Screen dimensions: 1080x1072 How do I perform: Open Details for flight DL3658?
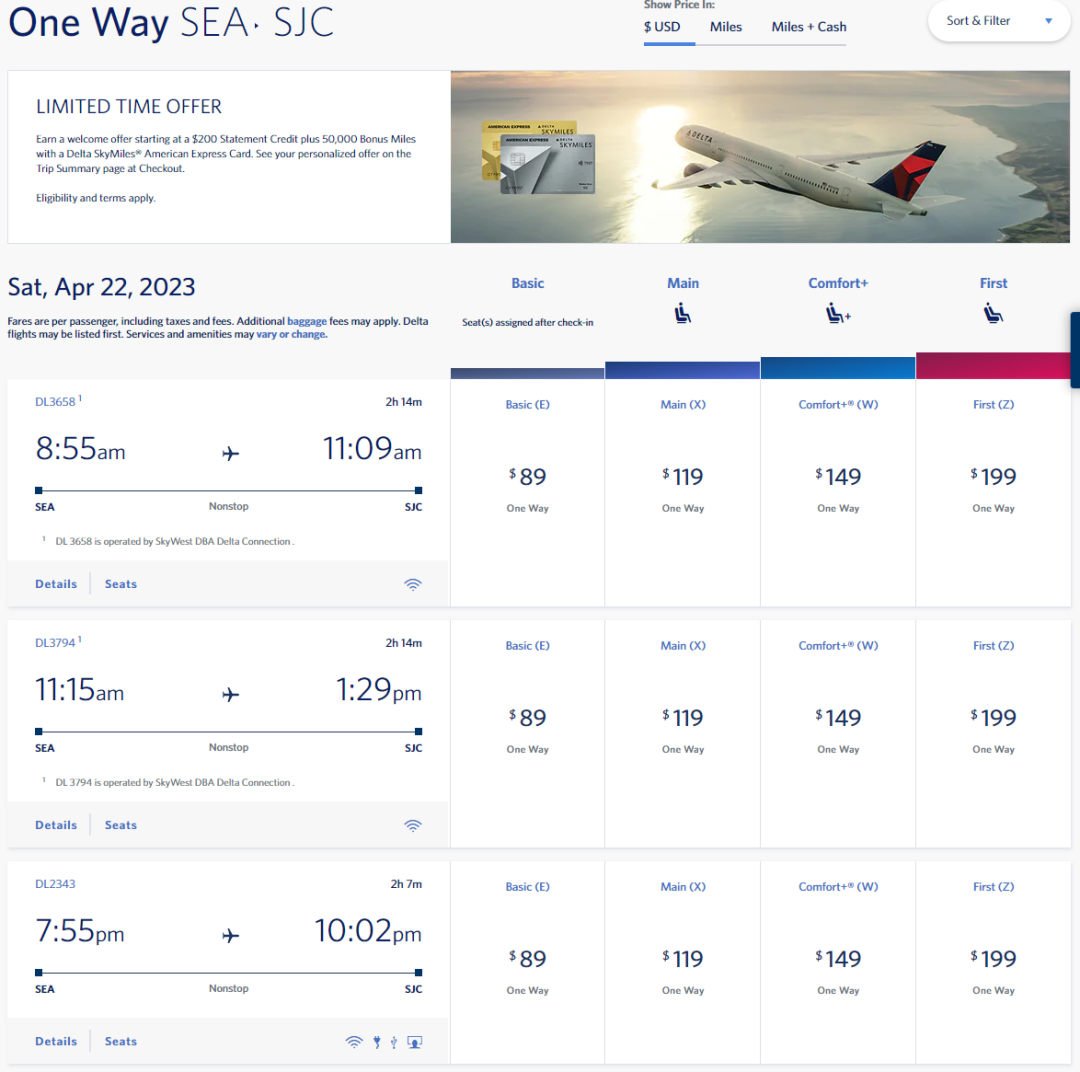coord(56,584)
